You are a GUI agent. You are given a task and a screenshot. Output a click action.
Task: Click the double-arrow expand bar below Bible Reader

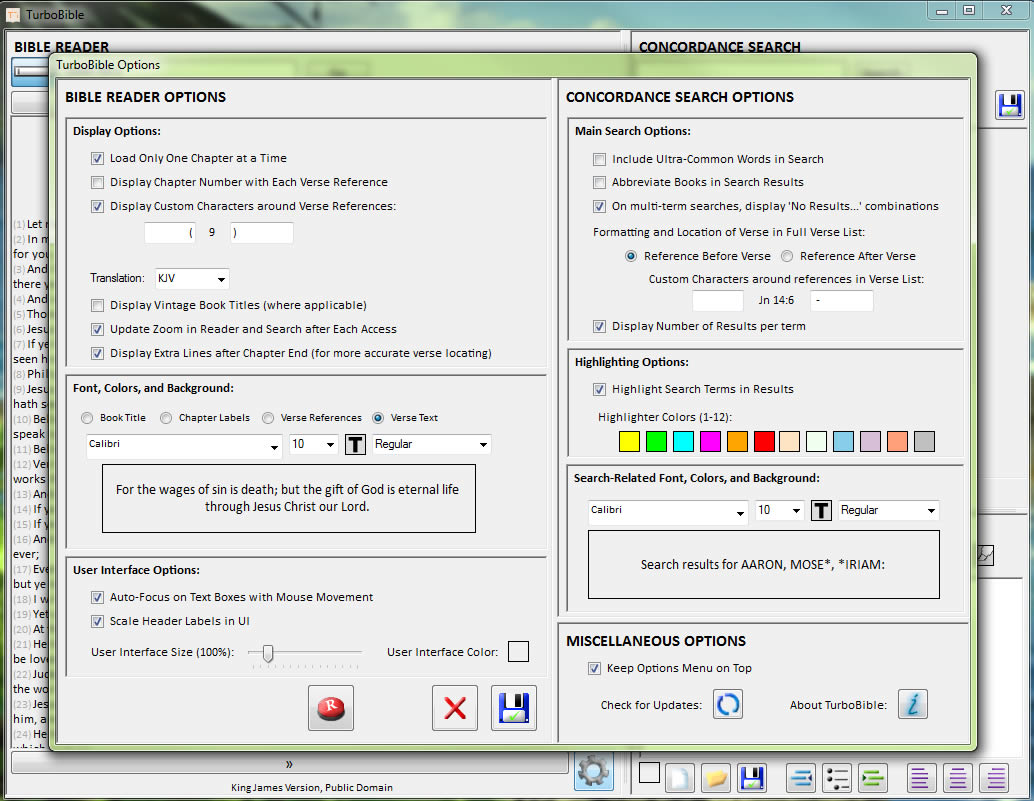click(x=289, y=764)
